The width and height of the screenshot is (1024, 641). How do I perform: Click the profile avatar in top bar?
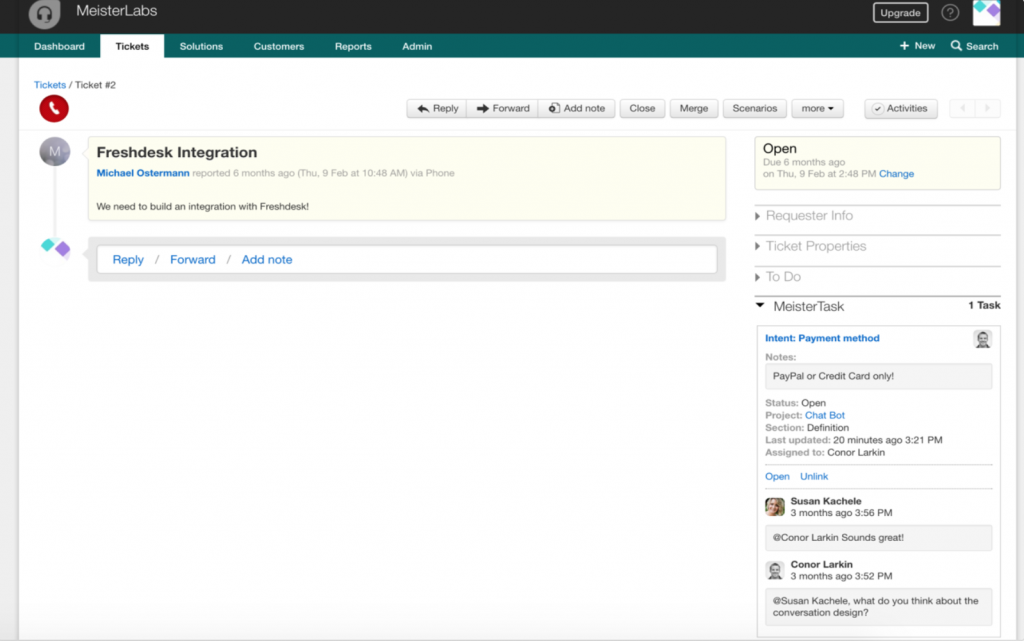pos(986,12)
